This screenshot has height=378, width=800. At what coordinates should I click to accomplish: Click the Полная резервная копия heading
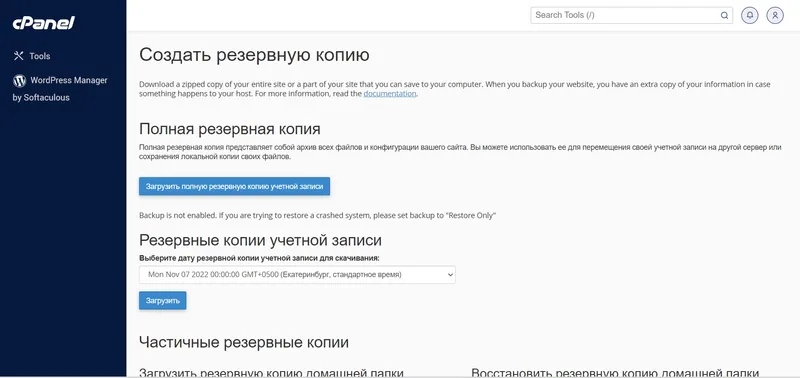tap(230, 129)
